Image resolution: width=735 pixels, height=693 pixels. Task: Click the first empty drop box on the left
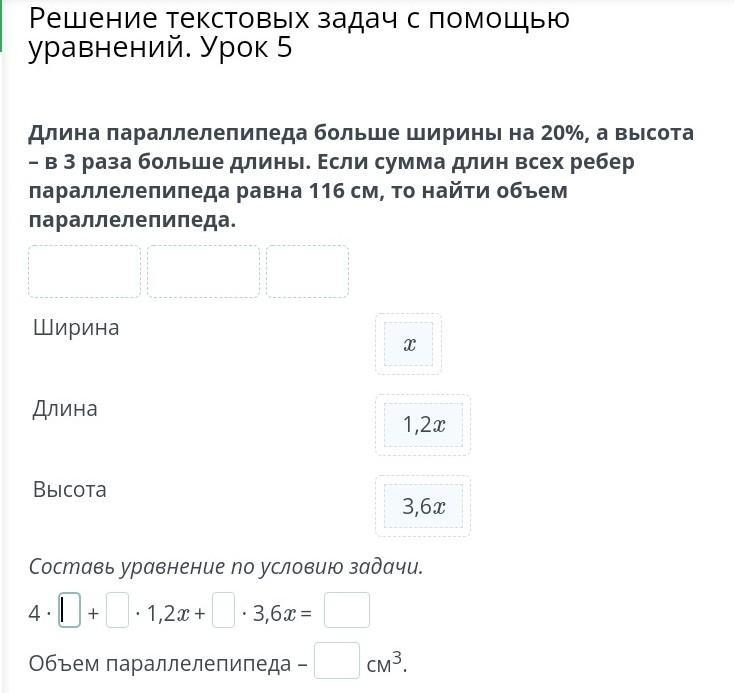pyautogui.click(x=84, y=271)
